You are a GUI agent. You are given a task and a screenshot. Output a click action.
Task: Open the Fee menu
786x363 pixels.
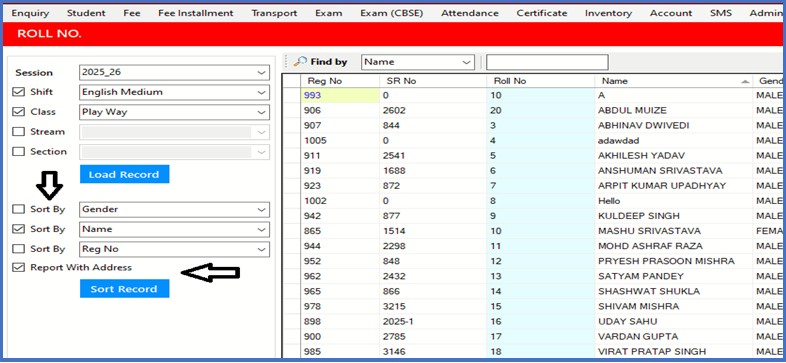coord(132,13)
